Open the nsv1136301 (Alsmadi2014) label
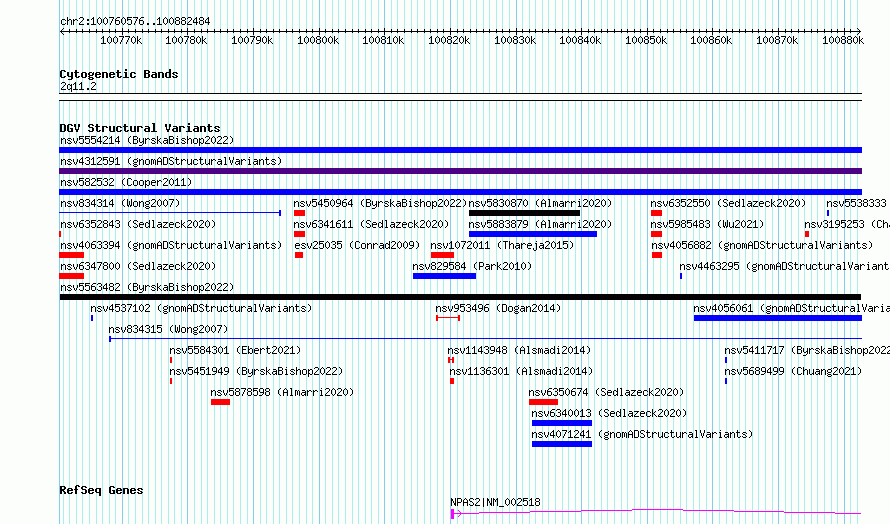This screenshot has width=890, height=524. [x=521, y=371]
